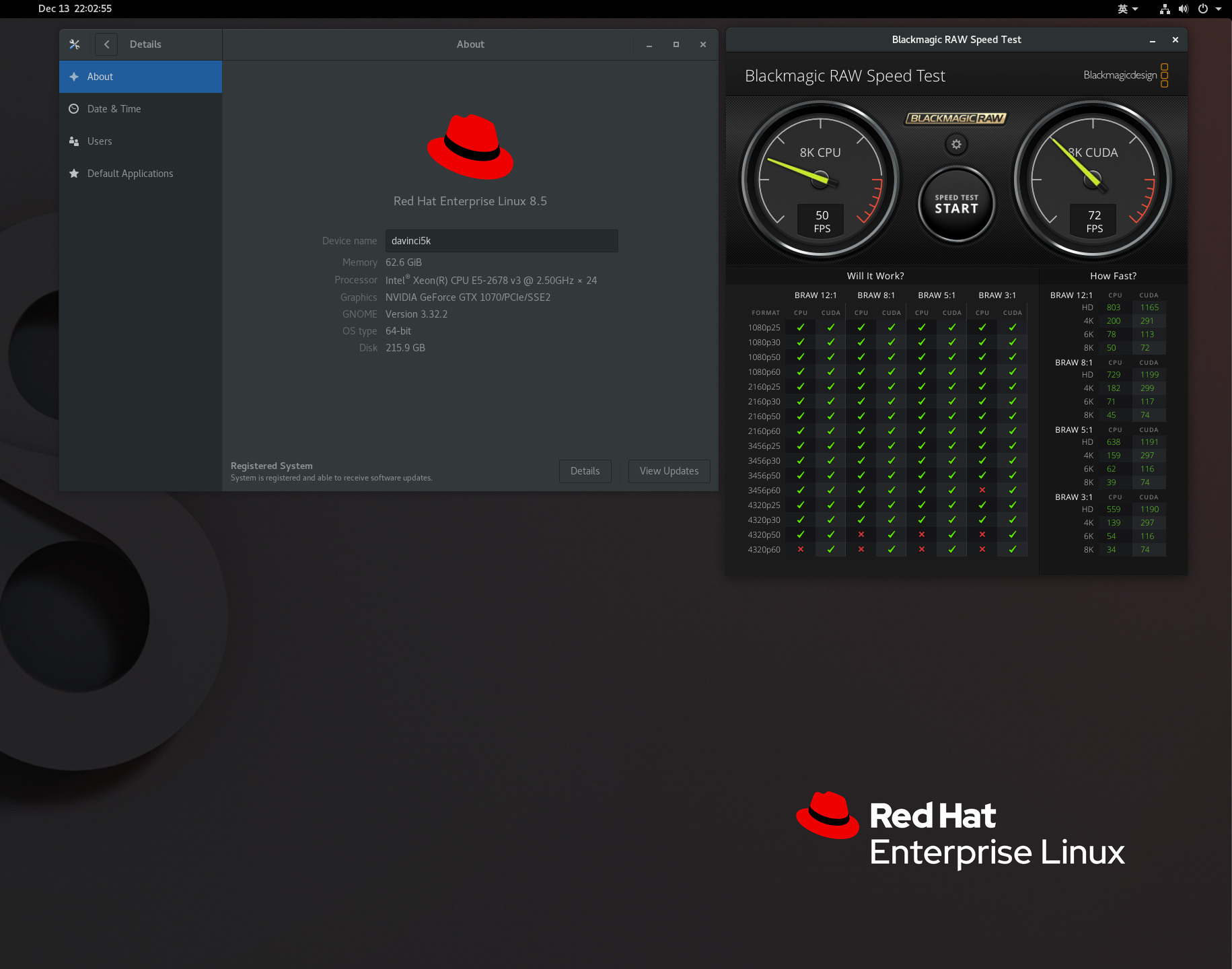Click red X for 4320p60 BRAW 8:1 CPU
This screenshot has height=969, width=1232.
point(861,550)
